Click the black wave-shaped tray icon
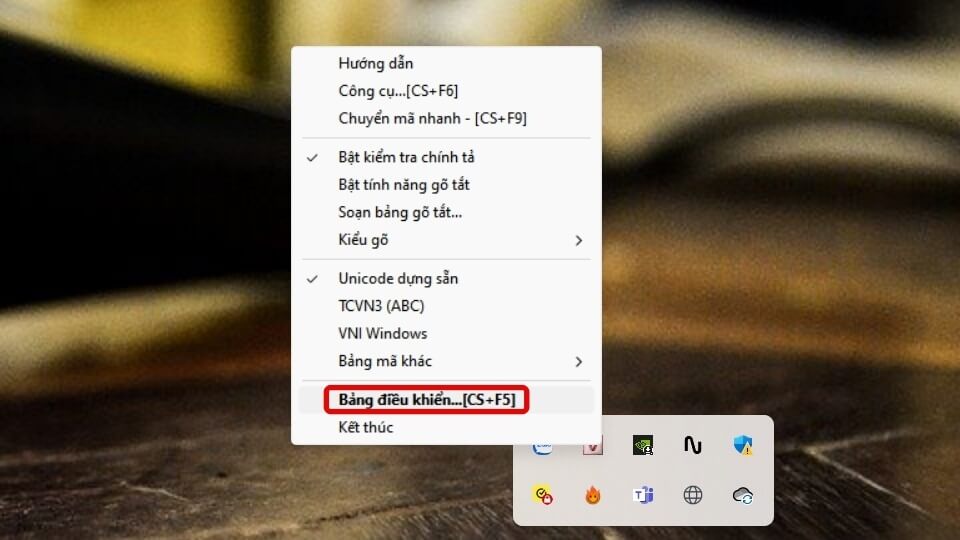 coord(692,445)
